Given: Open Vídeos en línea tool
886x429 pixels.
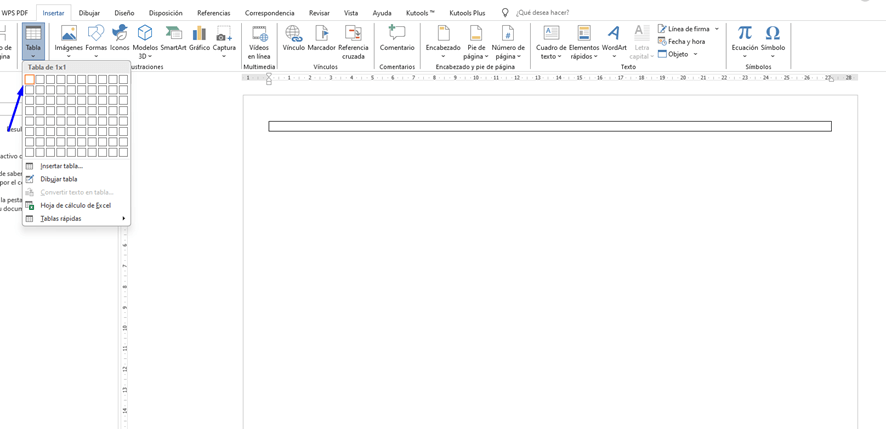Looking at the screenshot, I should pyautogui.click(x=259, y=41).
